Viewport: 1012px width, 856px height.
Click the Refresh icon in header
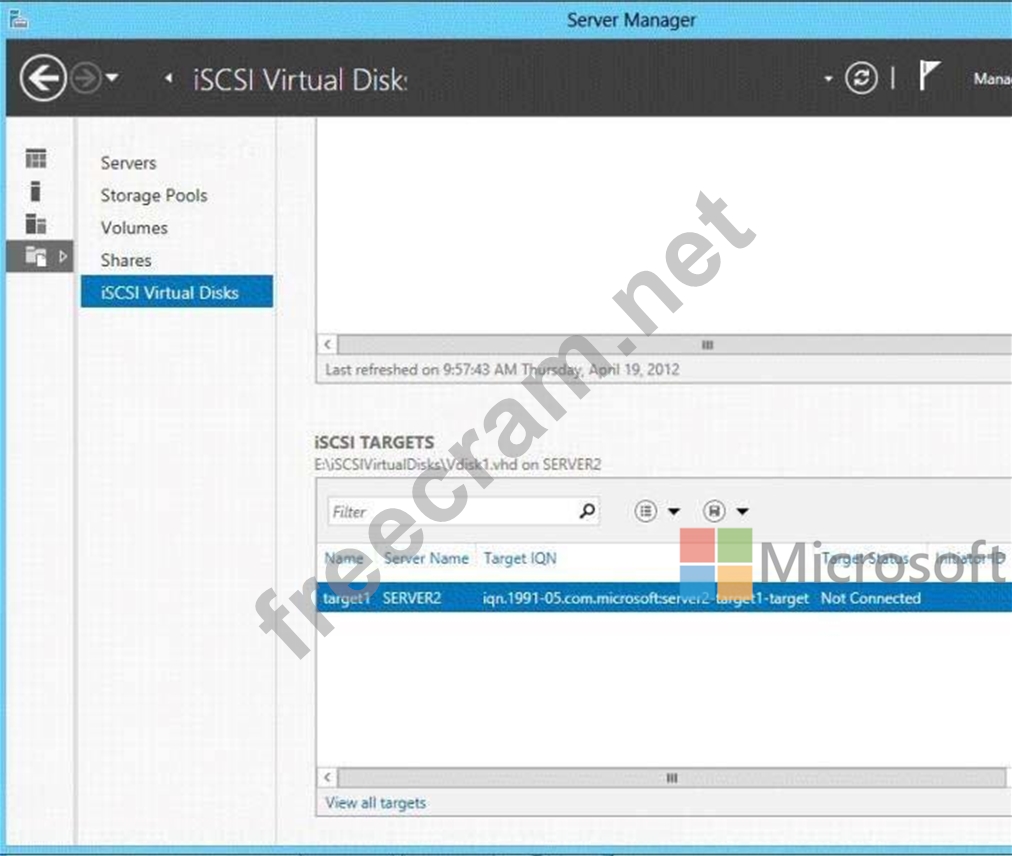862,78
